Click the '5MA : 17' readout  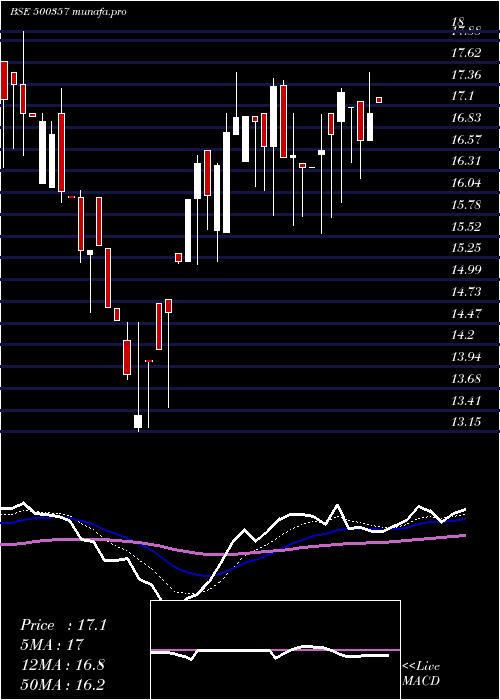[52, 645]
